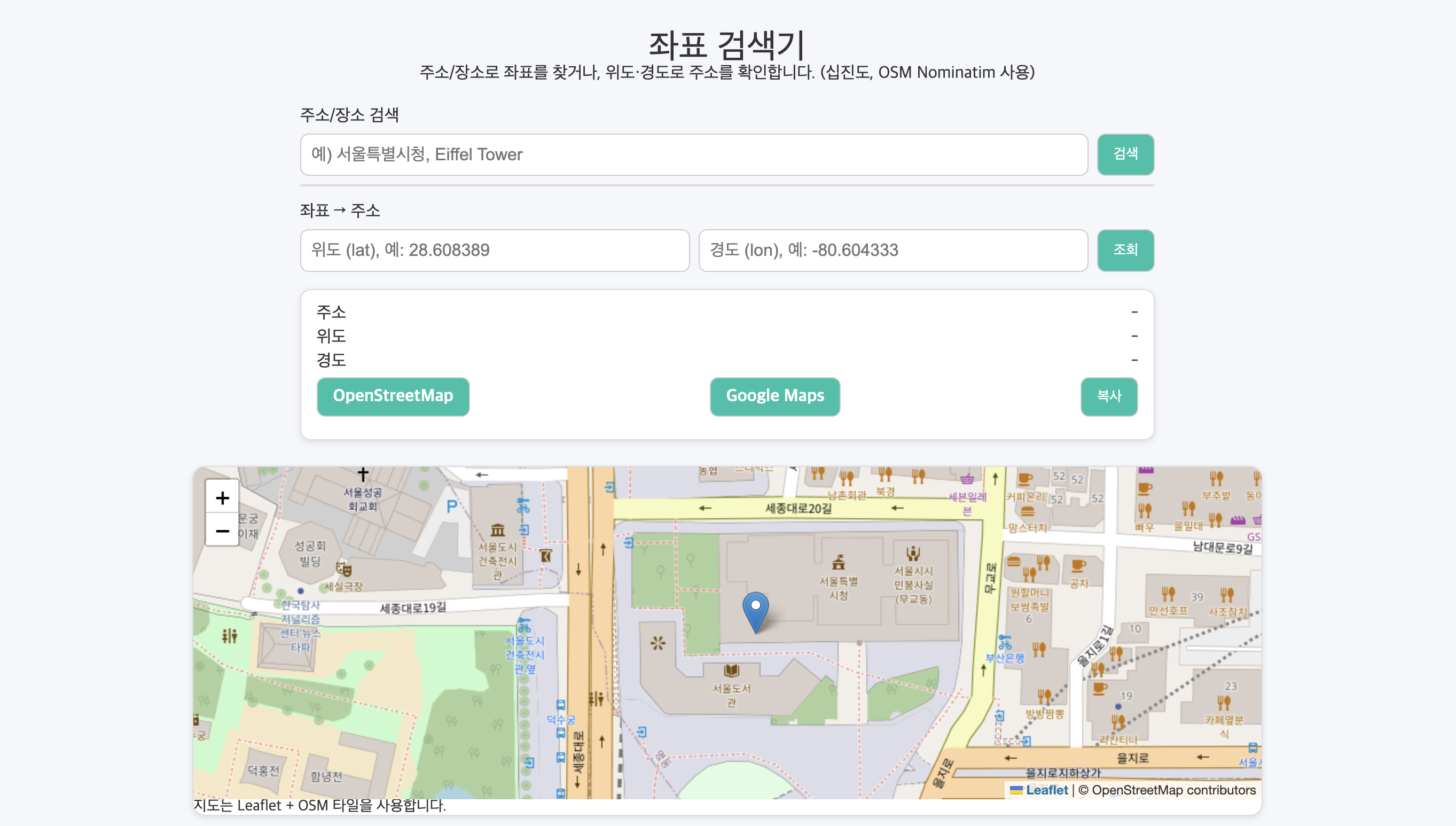Click the Seoul City Hall building icon
The height and width of the screenshot is (826, 1456).
pyautogui.click(x=838, y=562)
